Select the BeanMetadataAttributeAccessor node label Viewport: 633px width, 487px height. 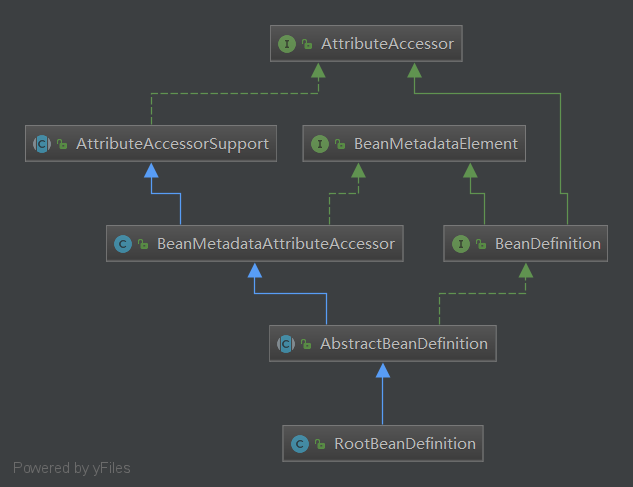coord(274,243)
